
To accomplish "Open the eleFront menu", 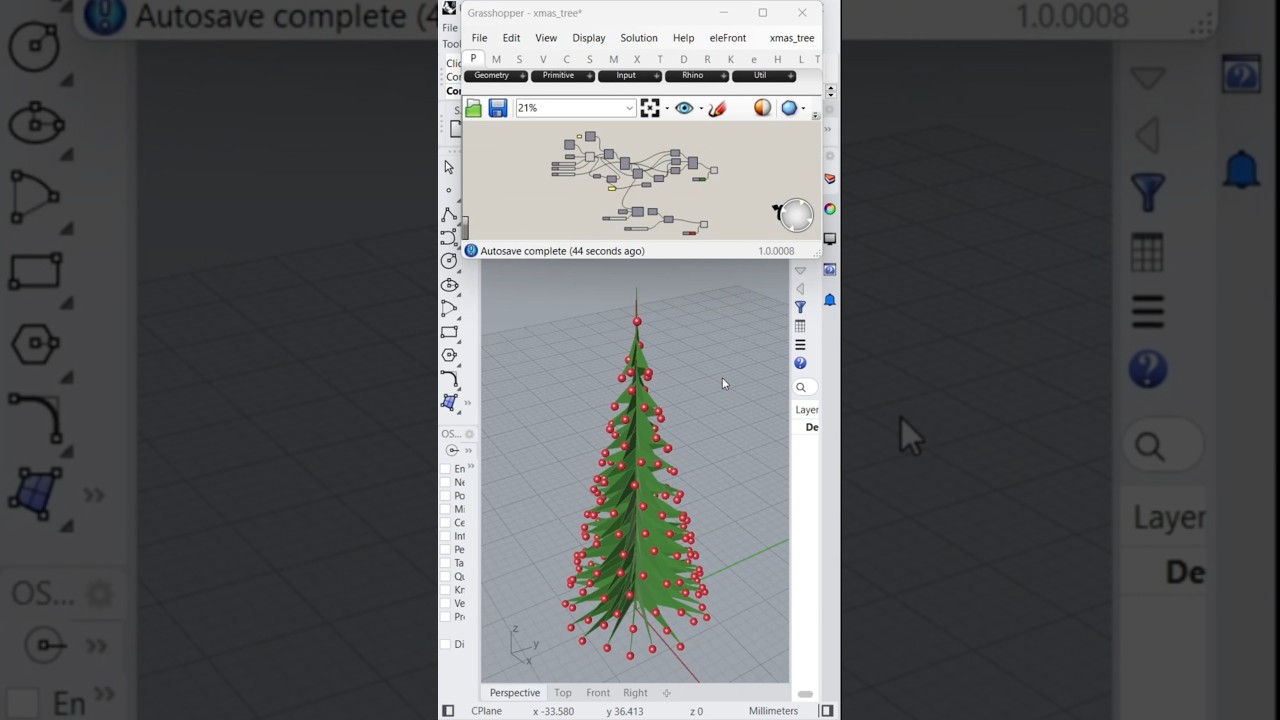I will coord(728,38).
